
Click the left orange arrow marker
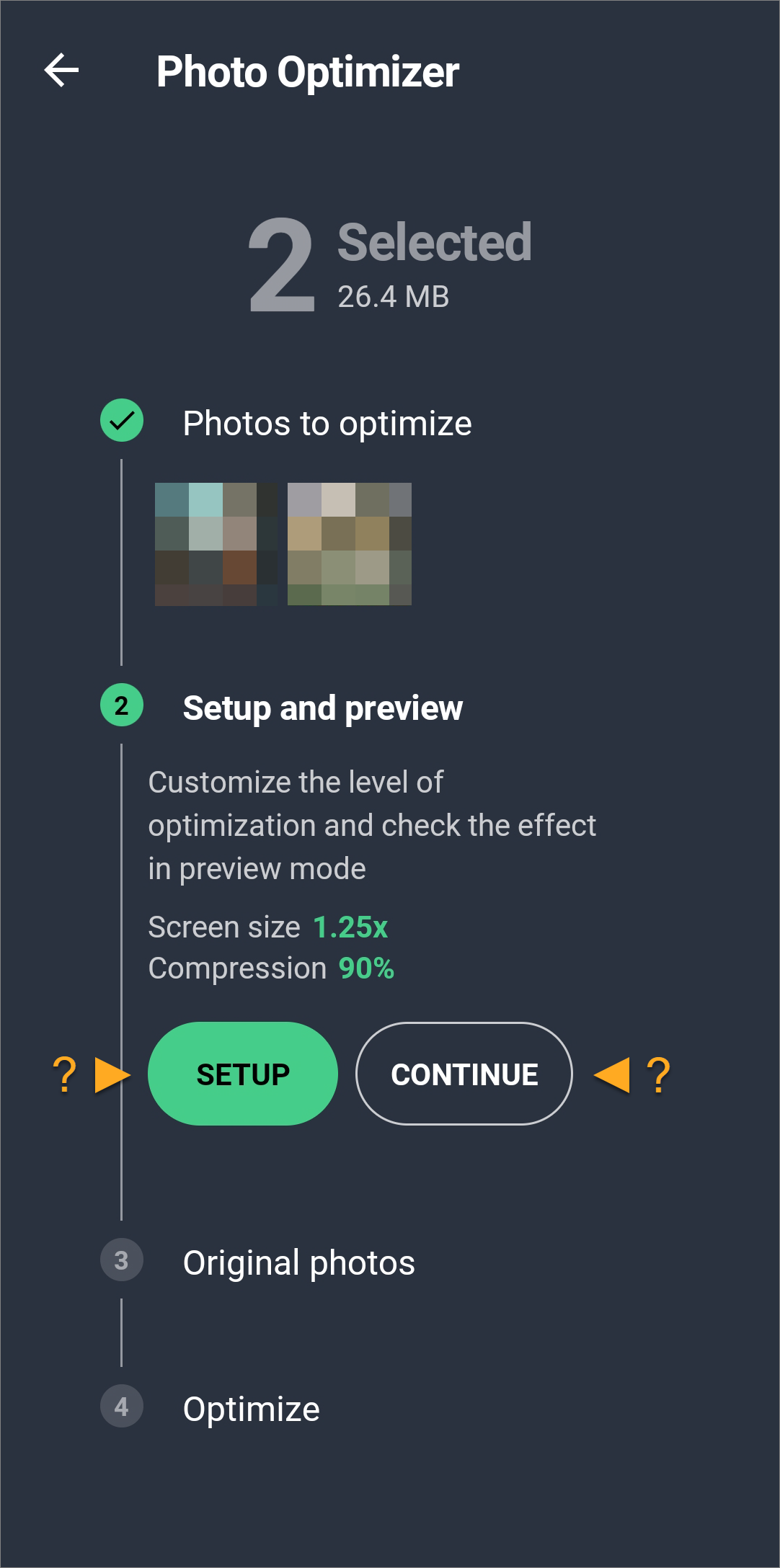[112, 1075]
